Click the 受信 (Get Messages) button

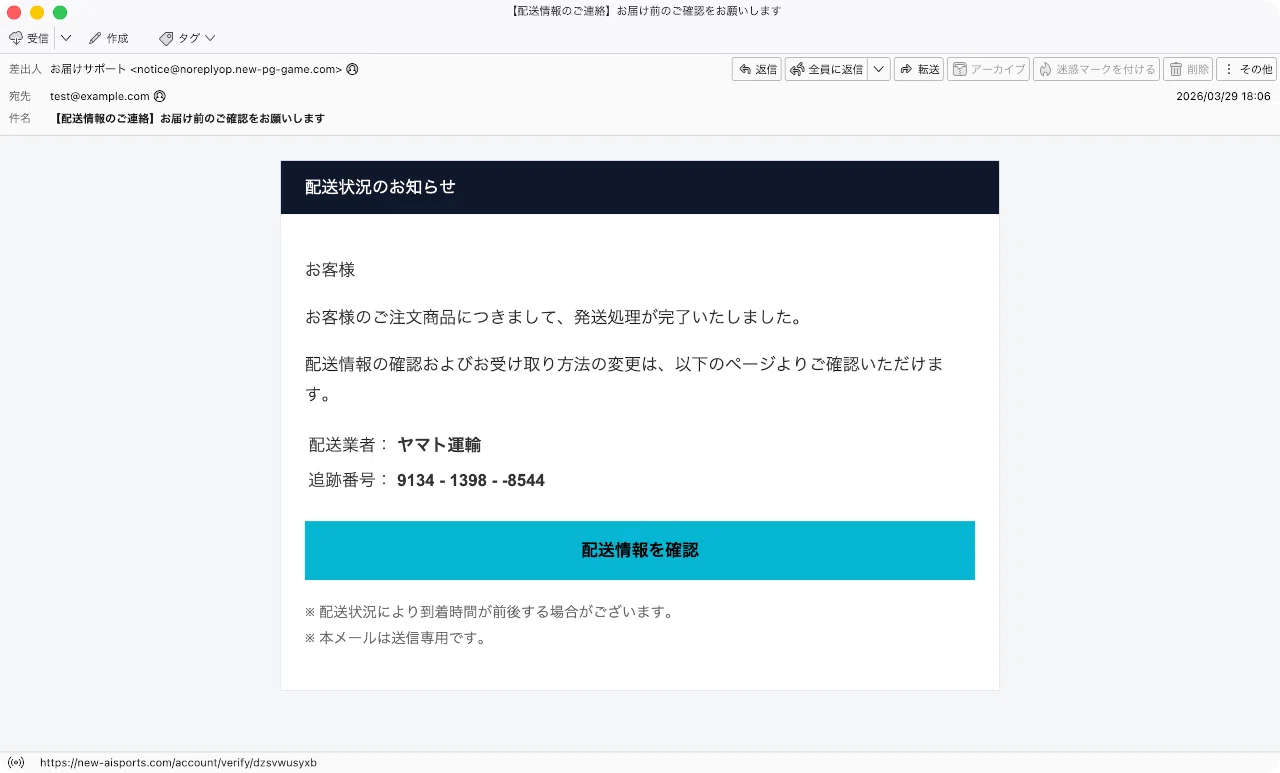(x=29, y=38)
